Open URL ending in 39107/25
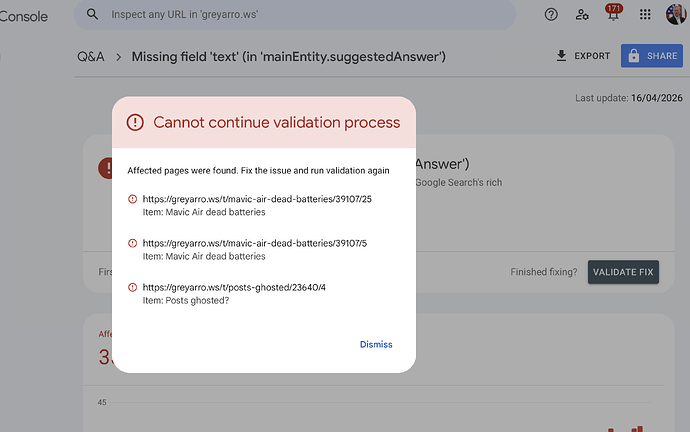Viewport: 690px width, 432px height. (x=257, y=199)
